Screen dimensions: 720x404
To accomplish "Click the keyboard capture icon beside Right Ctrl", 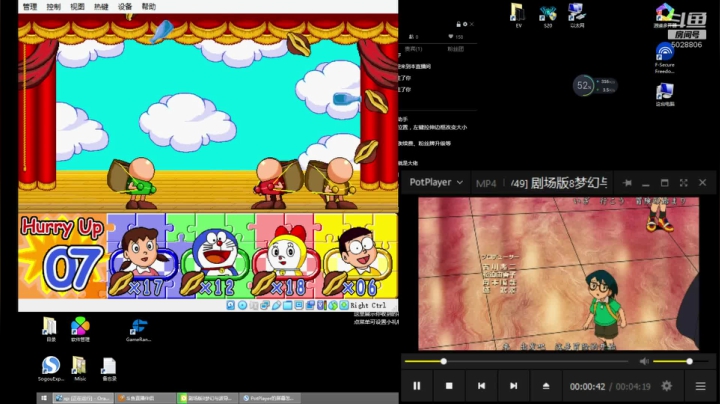I will (344, 305).
